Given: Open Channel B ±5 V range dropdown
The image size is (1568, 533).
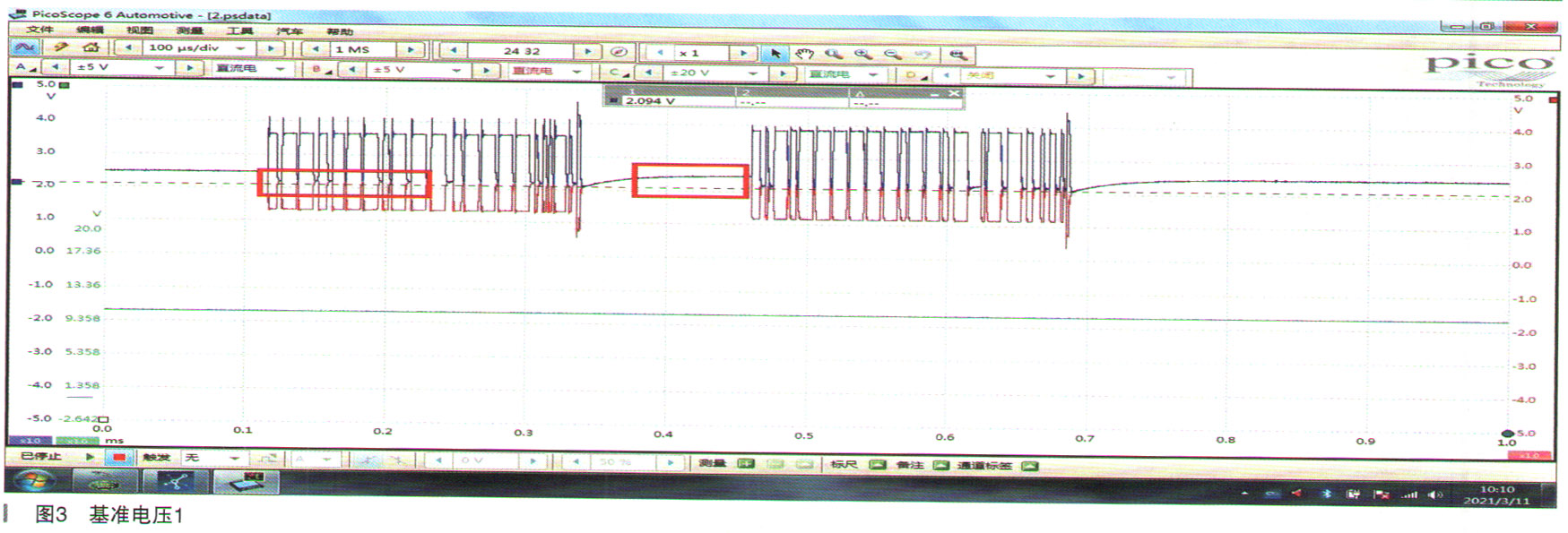Looking at the screenshot, I should point(456,70).
